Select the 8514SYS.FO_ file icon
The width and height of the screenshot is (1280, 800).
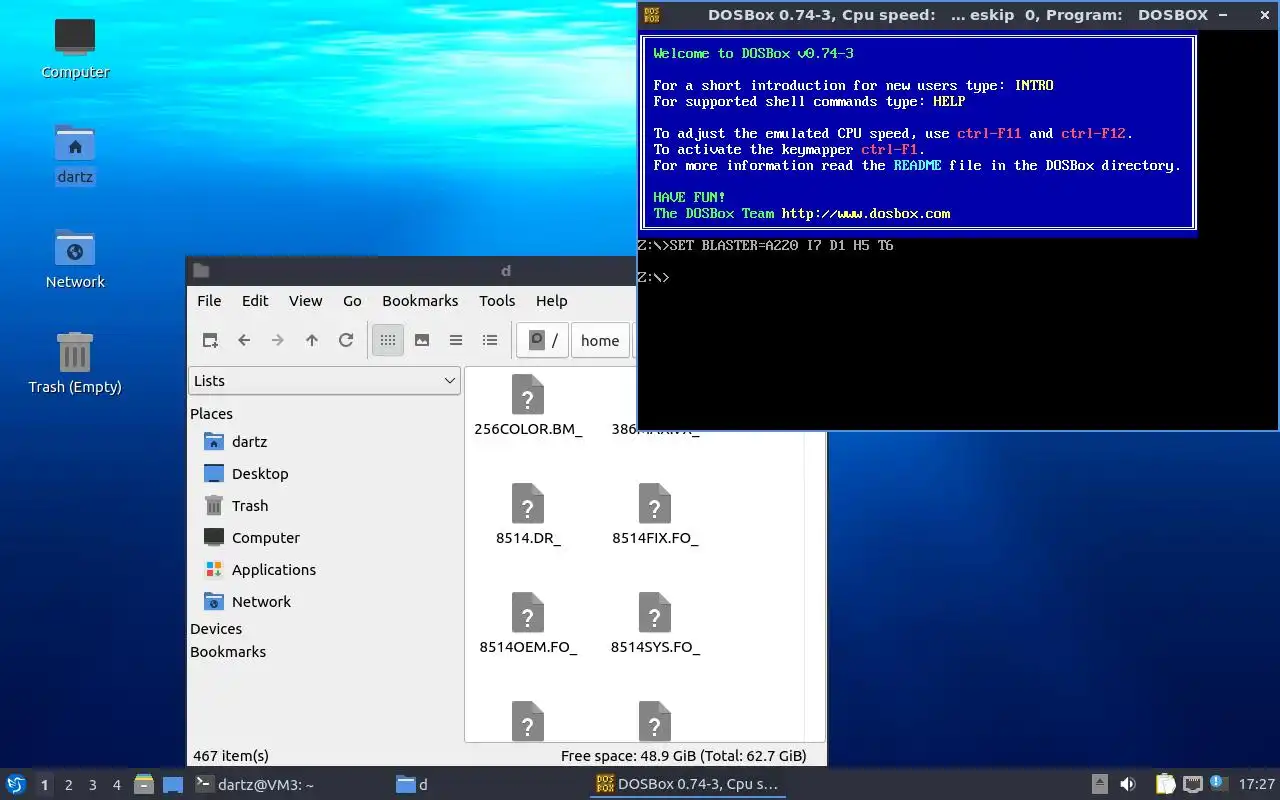pyautogui.click(x=655, y=612)
